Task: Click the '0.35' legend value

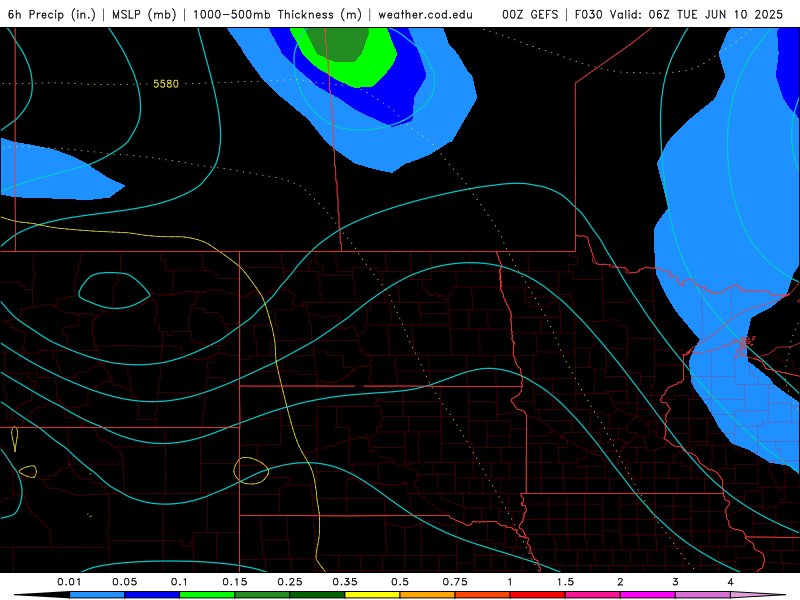Action: (x=345, y=582)
